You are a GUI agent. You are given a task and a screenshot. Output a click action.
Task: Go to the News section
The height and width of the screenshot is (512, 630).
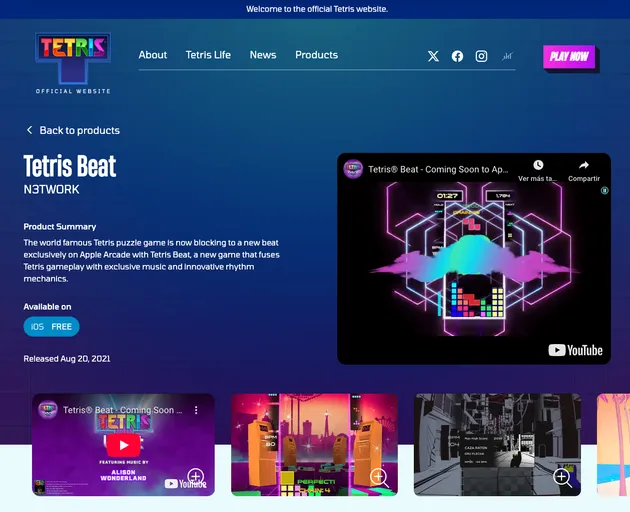tap(263, 55)
